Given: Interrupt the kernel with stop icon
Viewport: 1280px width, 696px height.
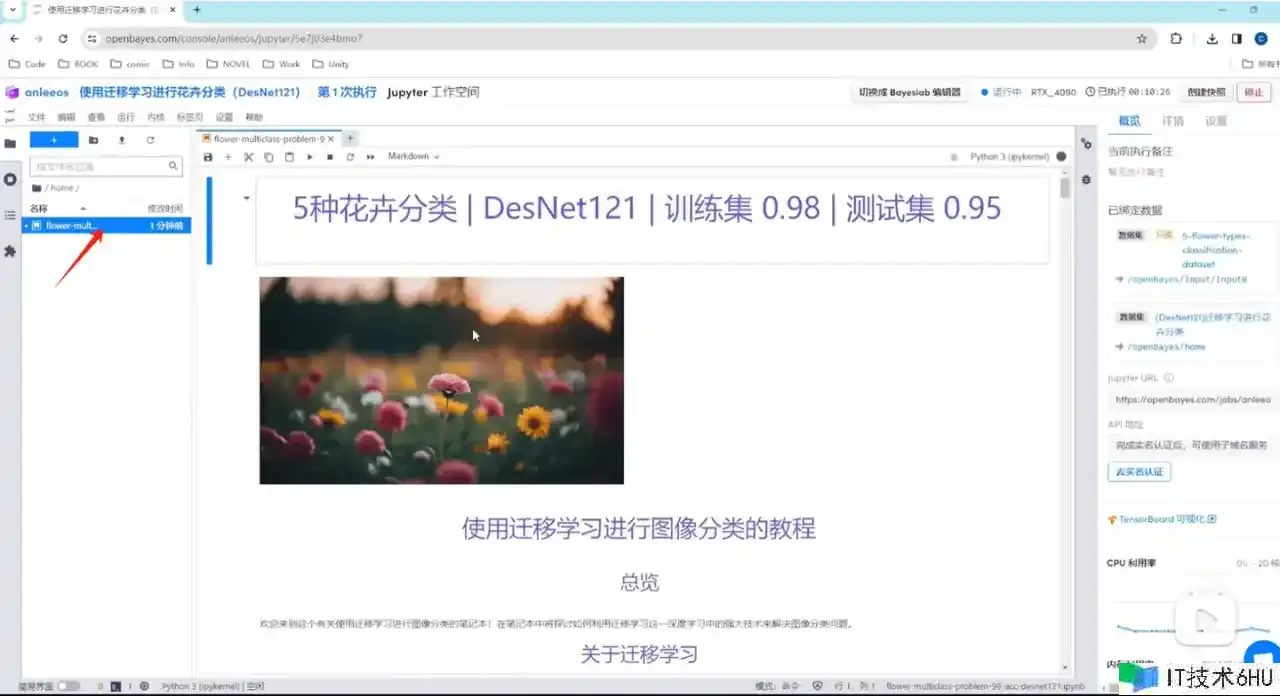Looking at the screenshot, I should pyautogui.click(x=330, y=157).
